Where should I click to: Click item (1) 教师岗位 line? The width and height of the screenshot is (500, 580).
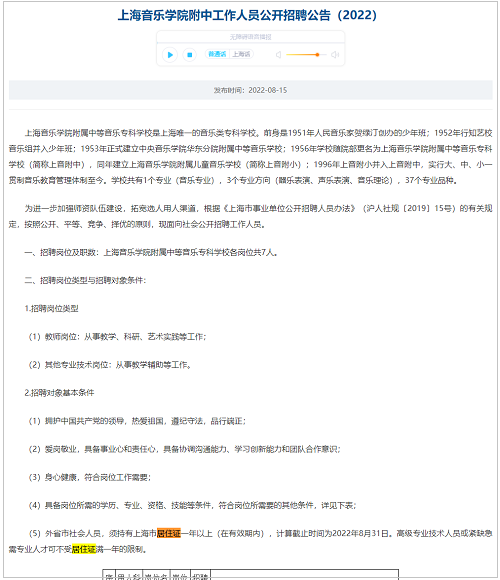point(117,337)
